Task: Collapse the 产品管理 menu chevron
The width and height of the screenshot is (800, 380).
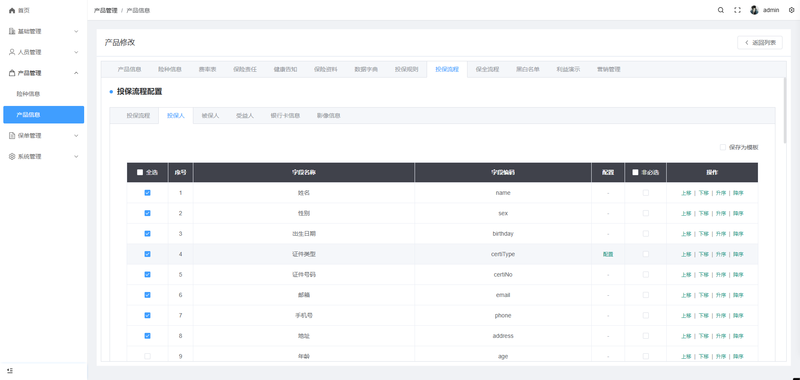Action: pos(76,73)
